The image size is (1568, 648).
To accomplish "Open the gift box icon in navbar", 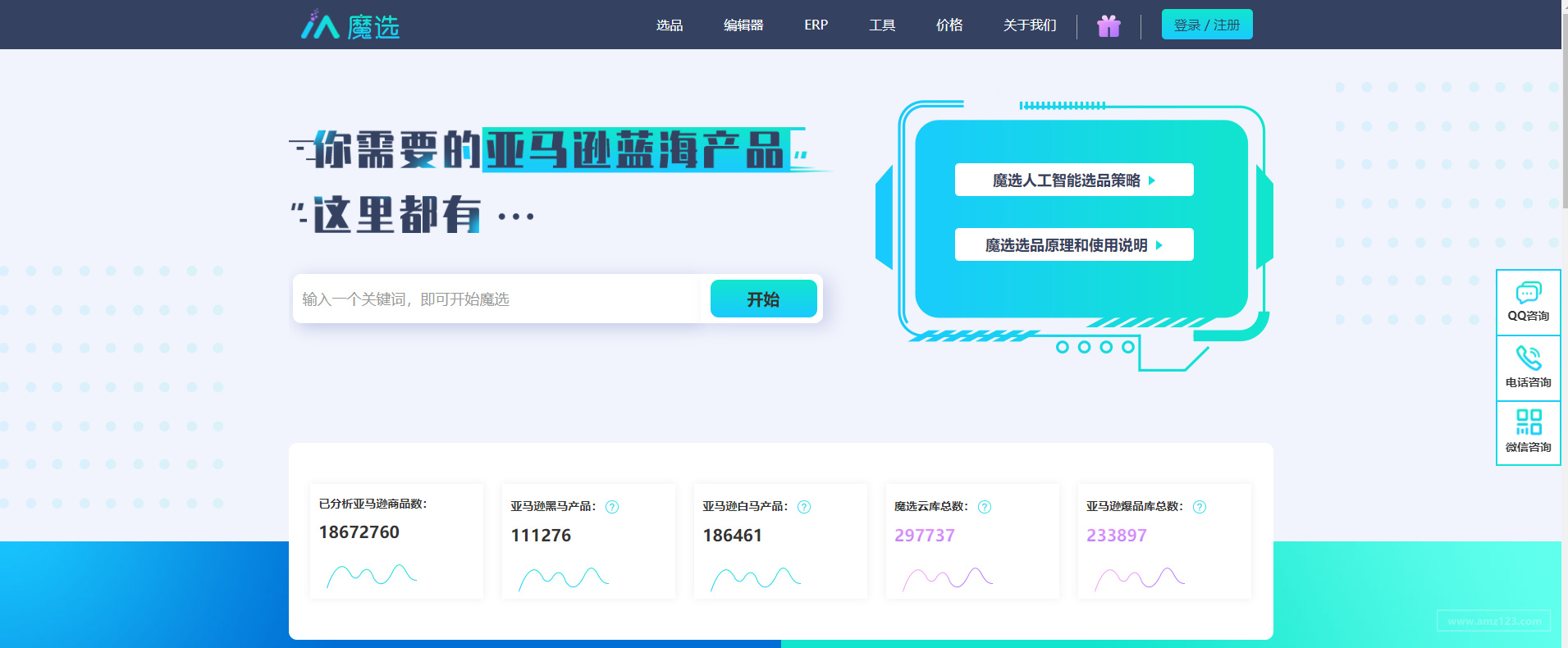I will point(1109,26).
